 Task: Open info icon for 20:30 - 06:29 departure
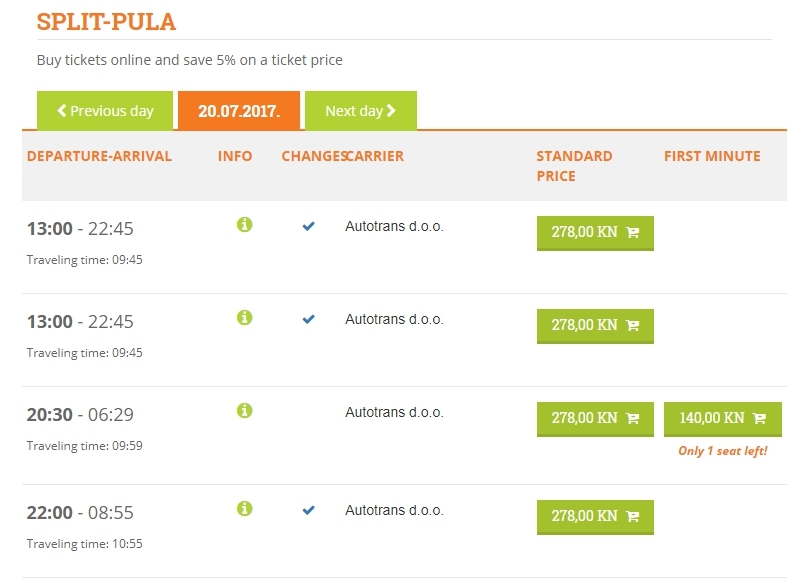click(x=244, y=411)
